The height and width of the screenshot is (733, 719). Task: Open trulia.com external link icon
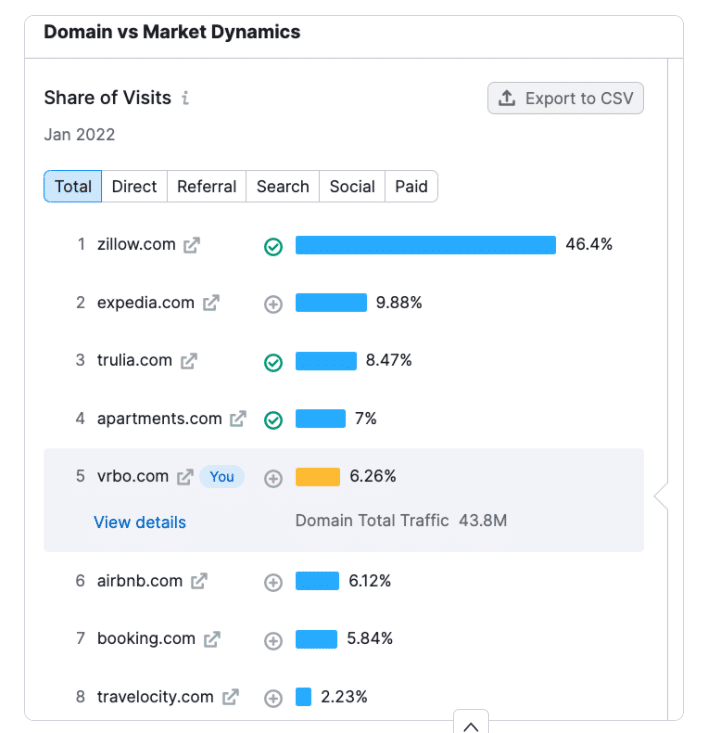[189, 361]
